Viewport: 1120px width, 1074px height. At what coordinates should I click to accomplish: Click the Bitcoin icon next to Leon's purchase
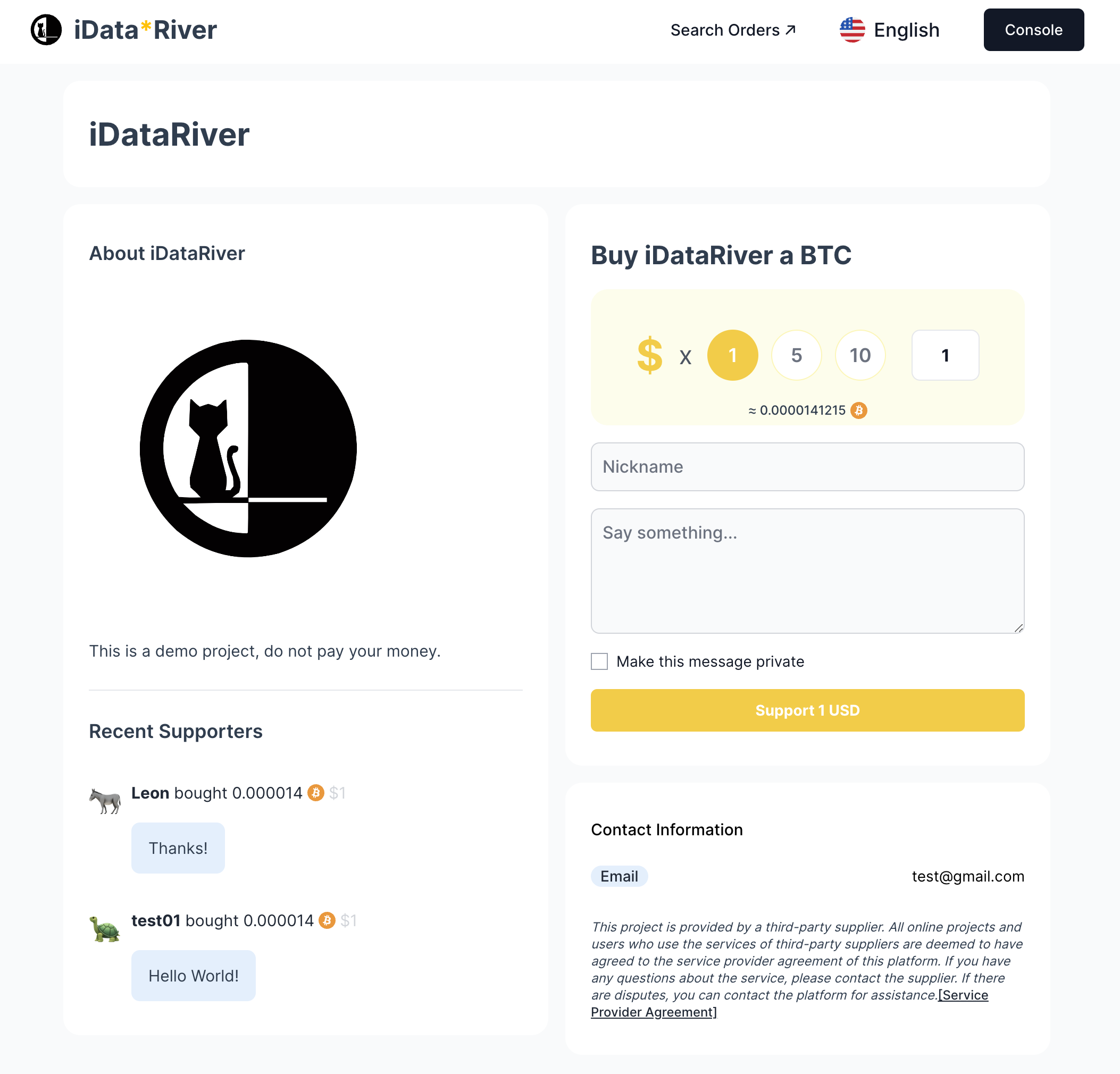point(315,793)
